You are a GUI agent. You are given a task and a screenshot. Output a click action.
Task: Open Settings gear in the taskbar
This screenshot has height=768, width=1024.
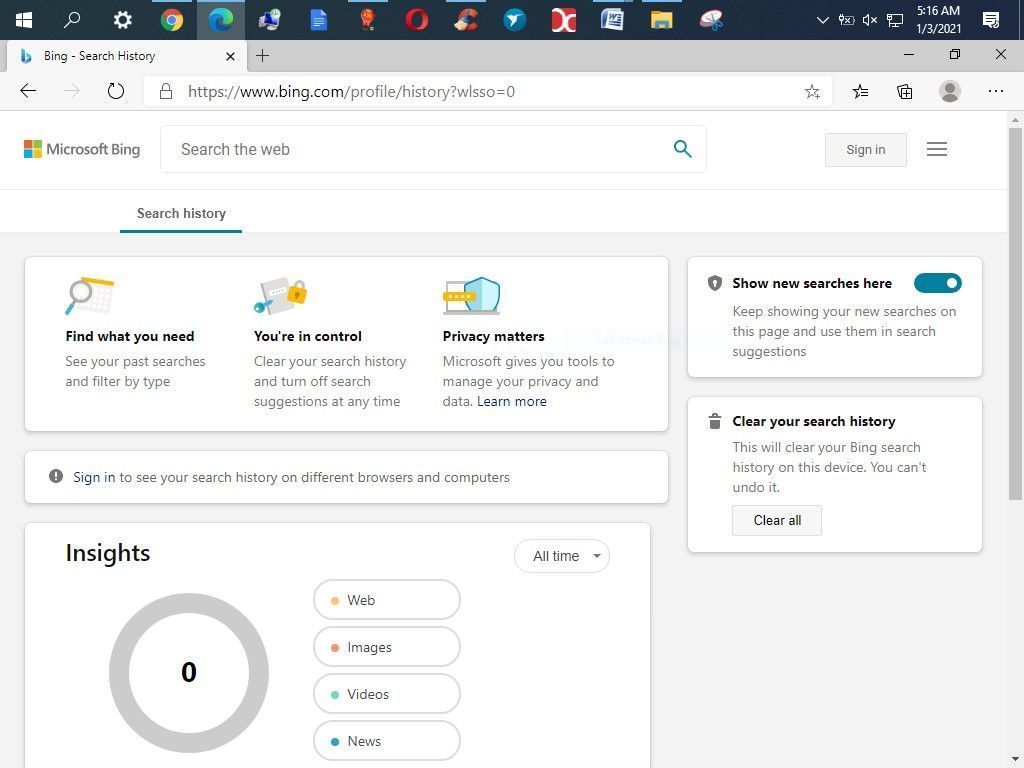point(122,20)
